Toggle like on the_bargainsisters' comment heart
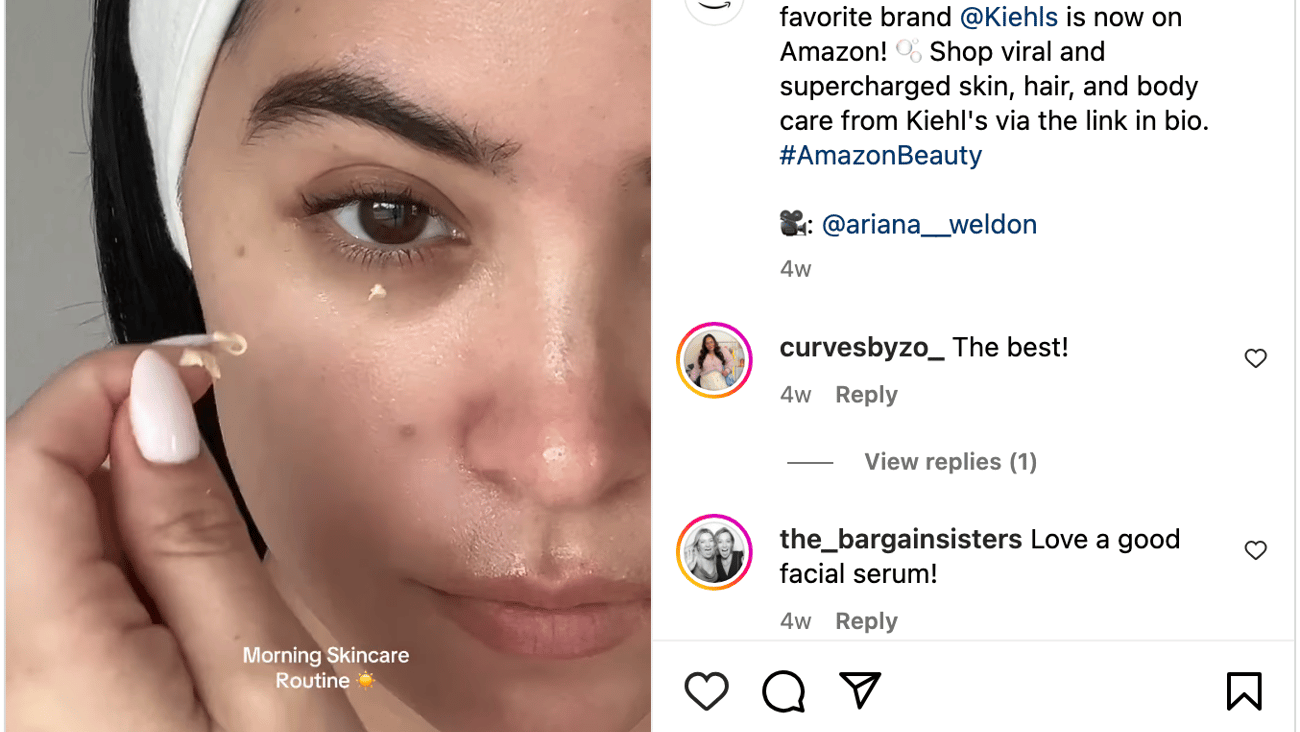Viewport: 1300px width, 732px height. [x=1255, y=549]
